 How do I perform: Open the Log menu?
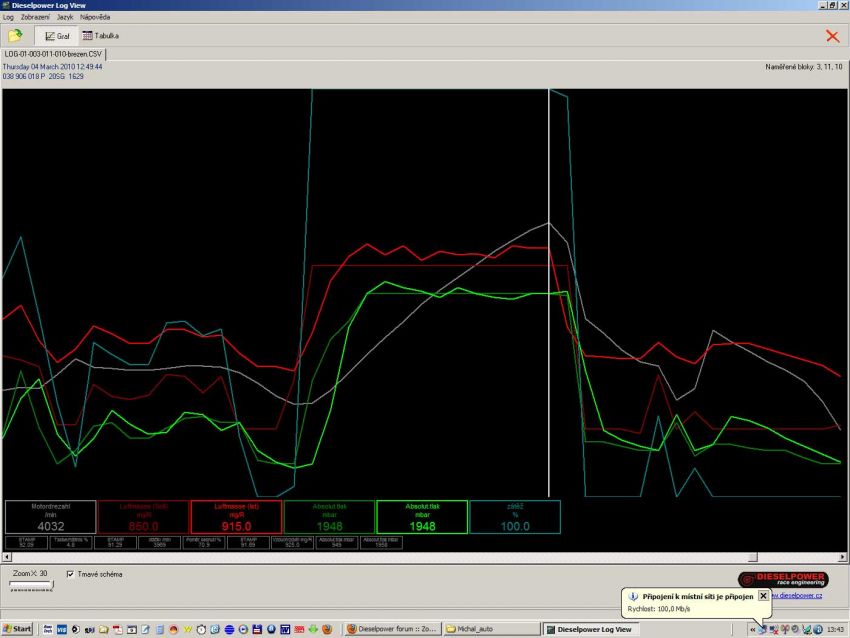pyautogui.click(x=8, y=17)
